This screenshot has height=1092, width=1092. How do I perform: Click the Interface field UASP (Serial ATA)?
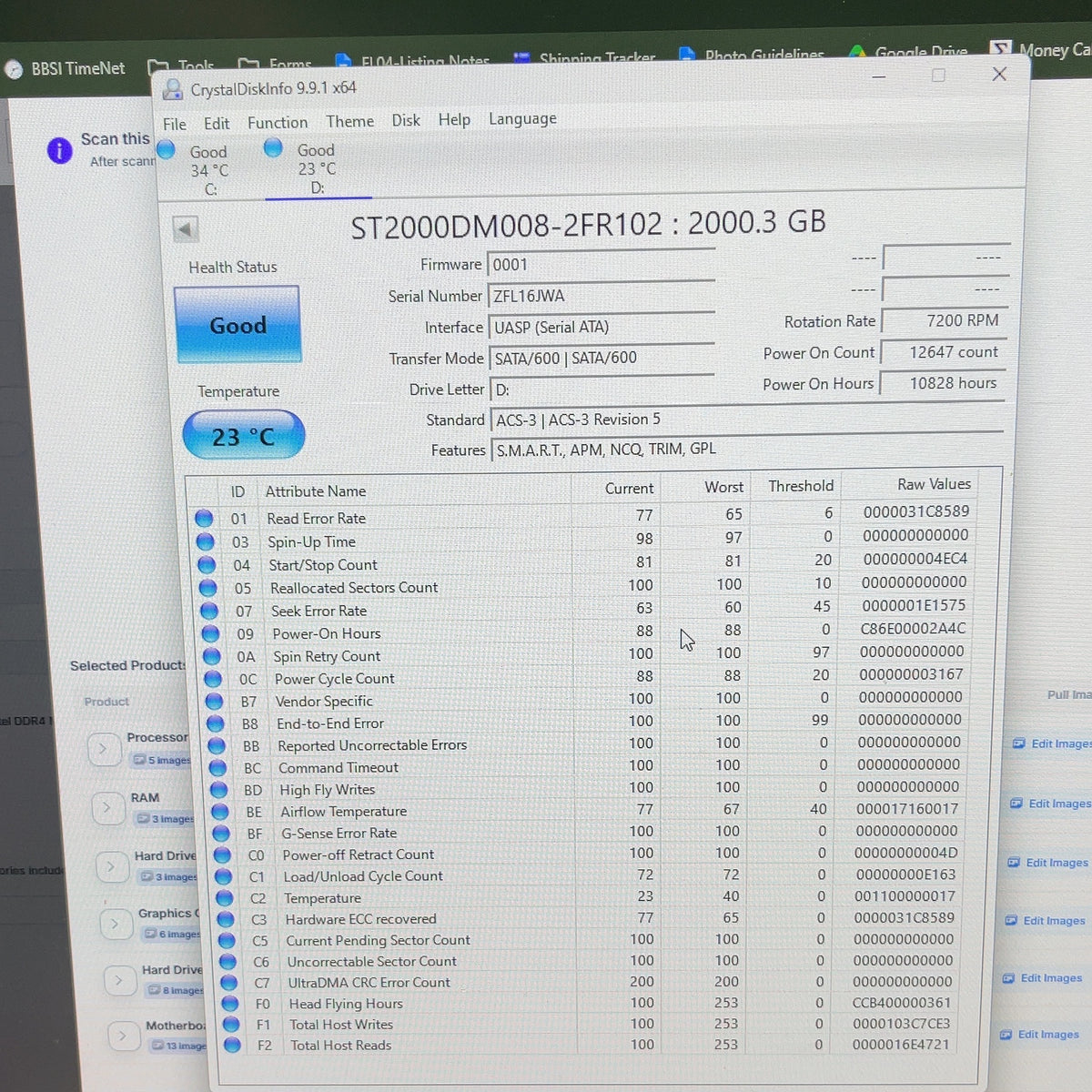coord(601,327)
